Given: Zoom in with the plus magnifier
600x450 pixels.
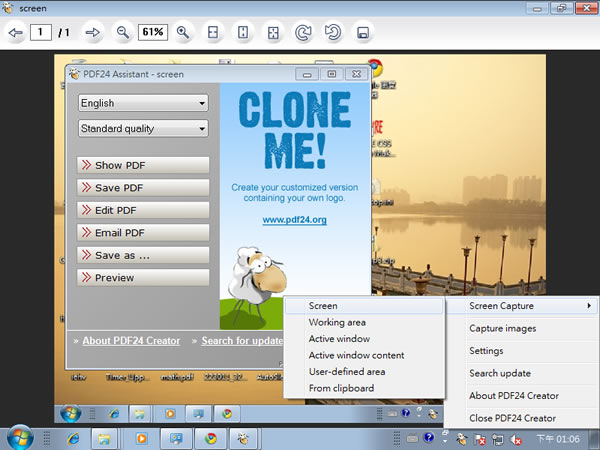Looking at the screenshot, I should (x=183, y=33).
